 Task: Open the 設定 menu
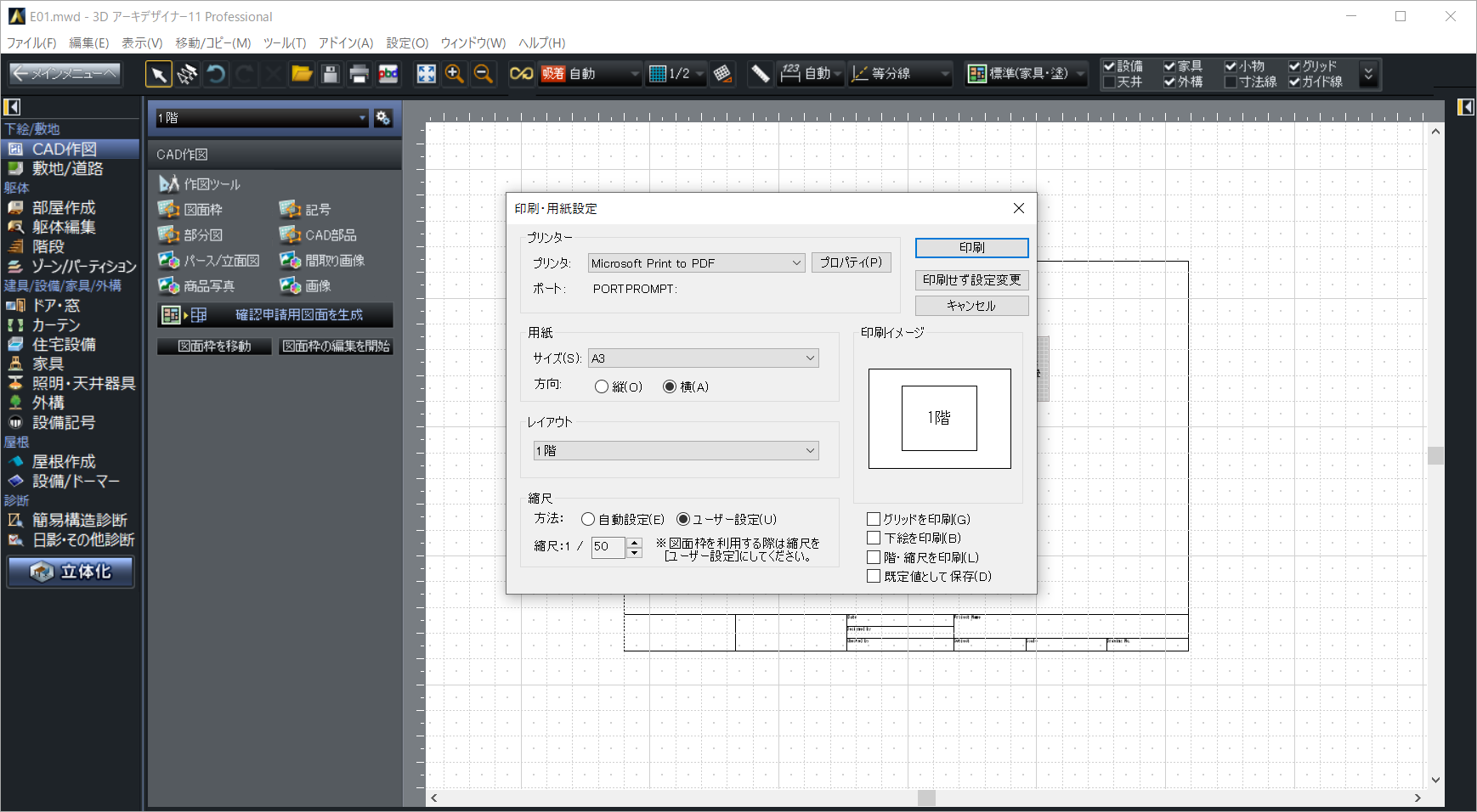(x=407, y=43)
